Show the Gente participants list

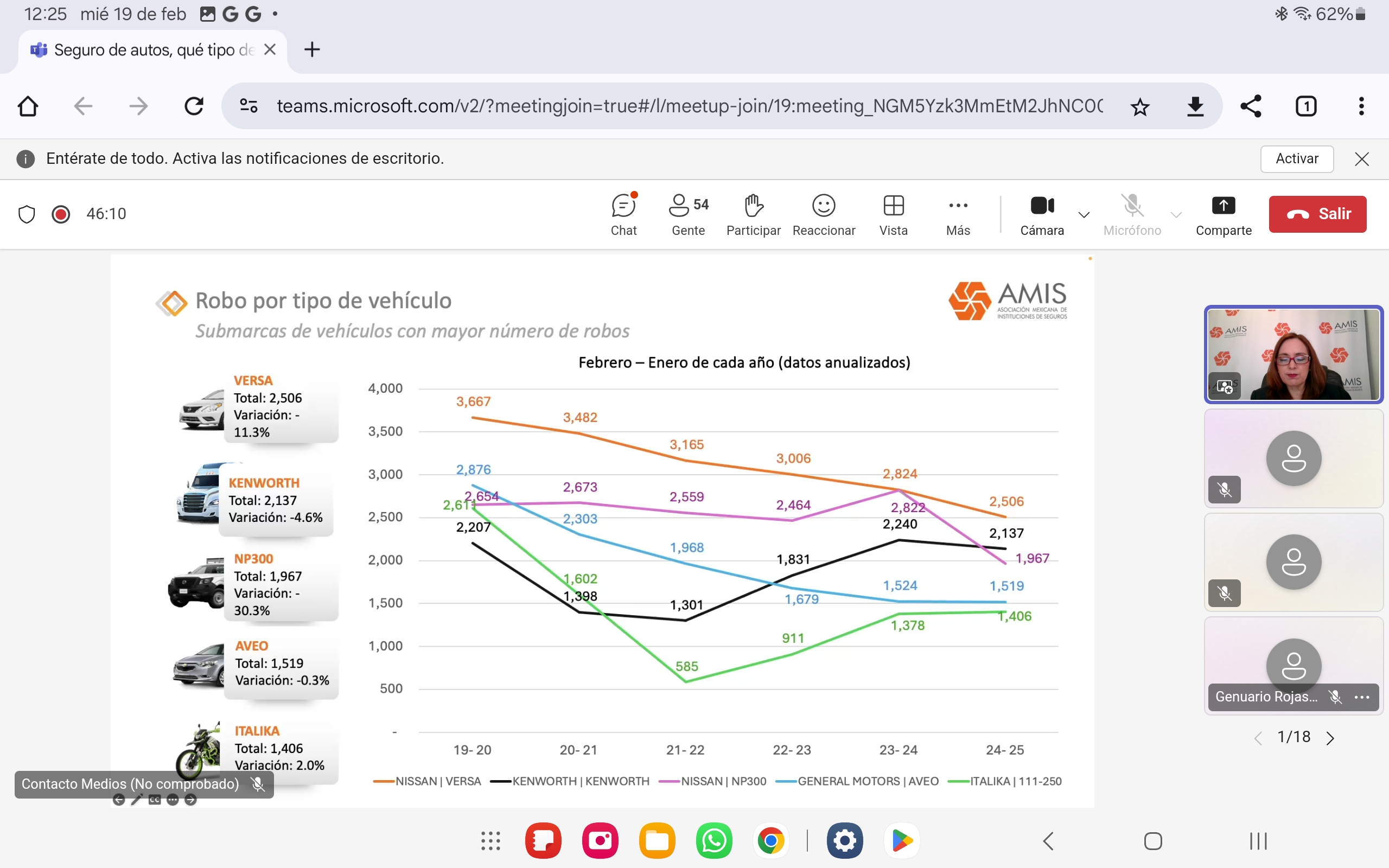(x=688, y=215)
